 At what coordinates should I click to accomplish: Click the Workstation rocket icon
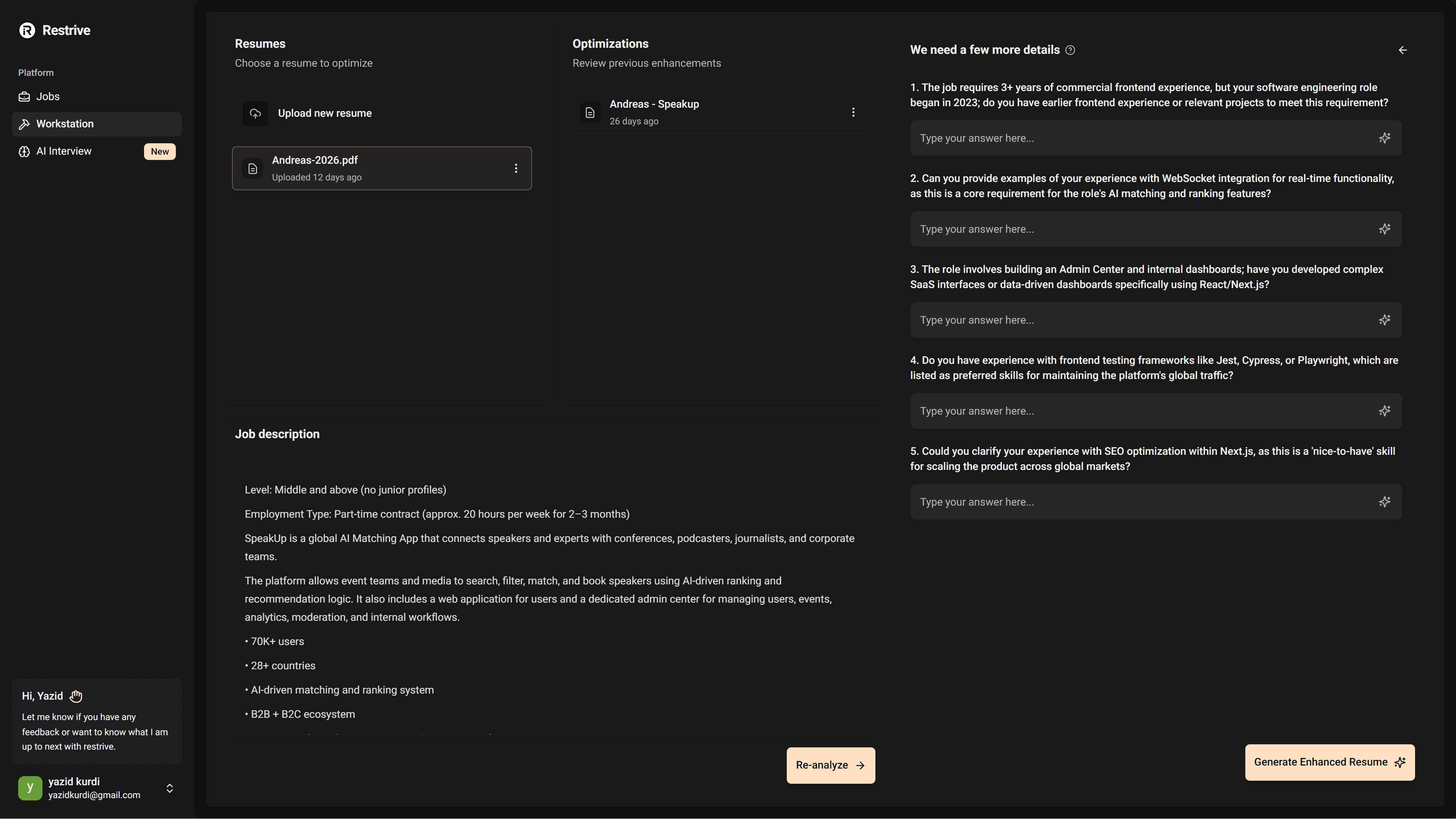24,124
